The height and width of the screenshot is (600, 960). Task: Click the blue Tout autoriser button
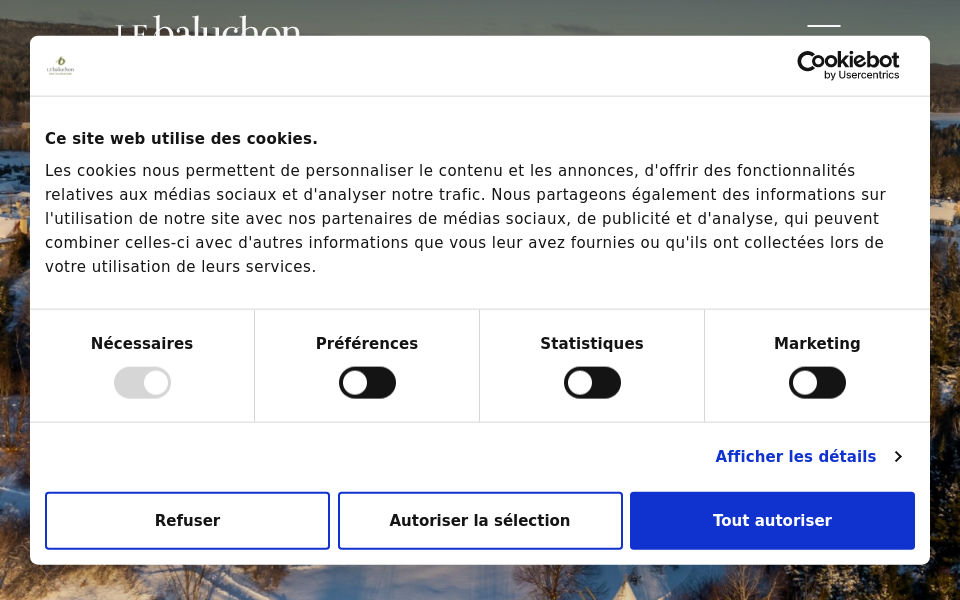click(x=772, y=520)
